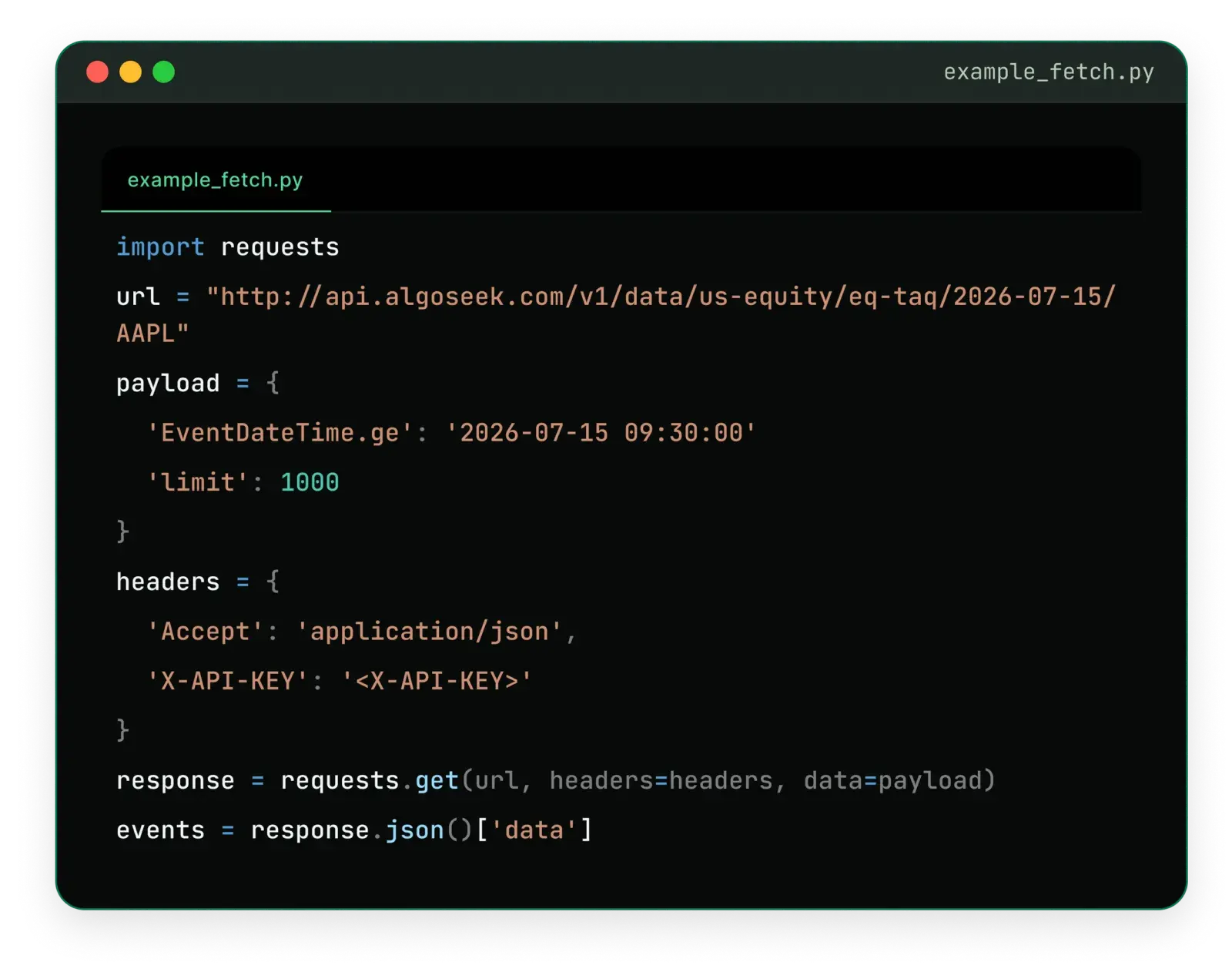The height and width of the screenshot is (969, 1232).
Task: Click the 'limit' key
Action: click(198, 482)
